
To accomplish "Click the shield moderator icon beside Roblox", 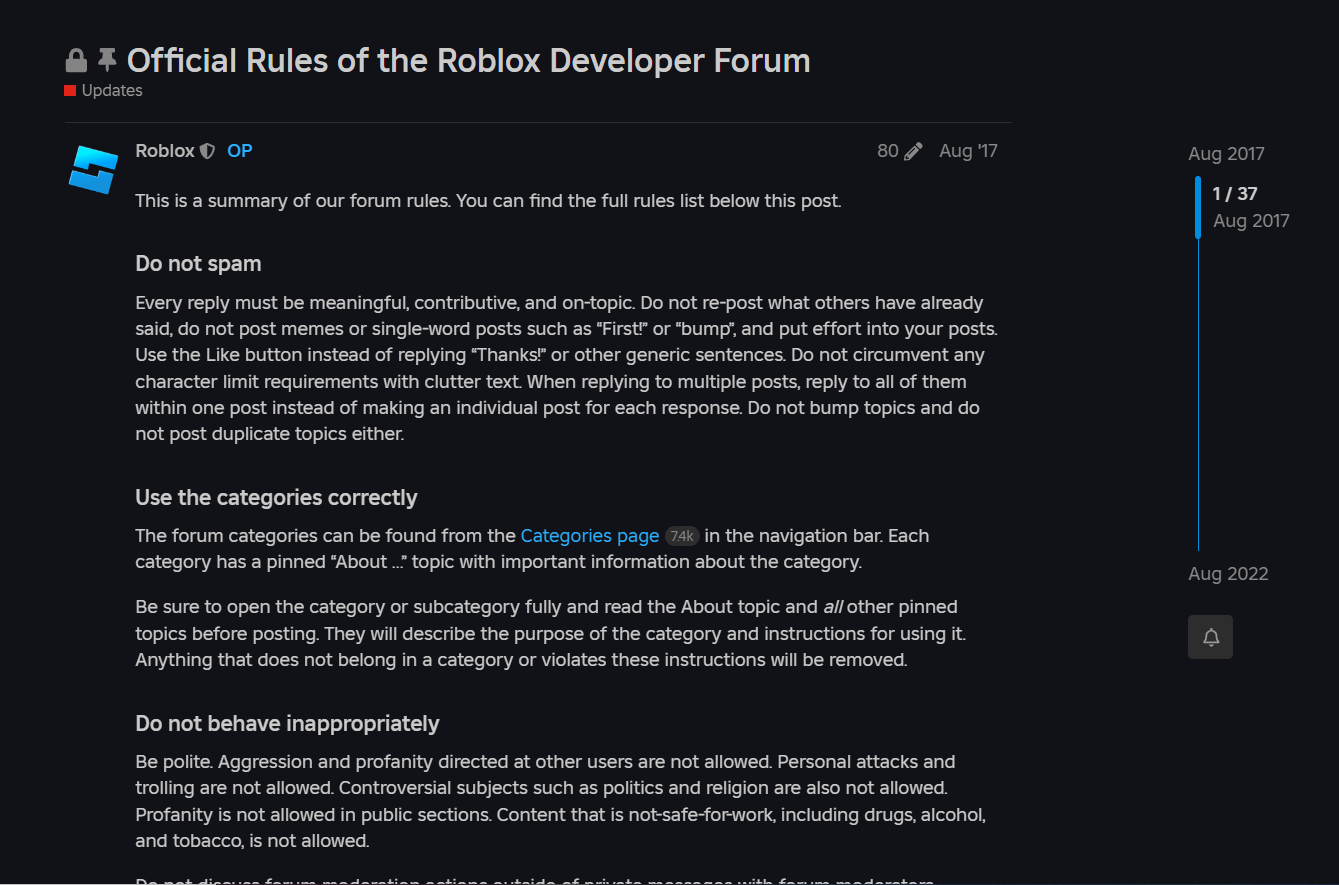I will click(207, 150).
